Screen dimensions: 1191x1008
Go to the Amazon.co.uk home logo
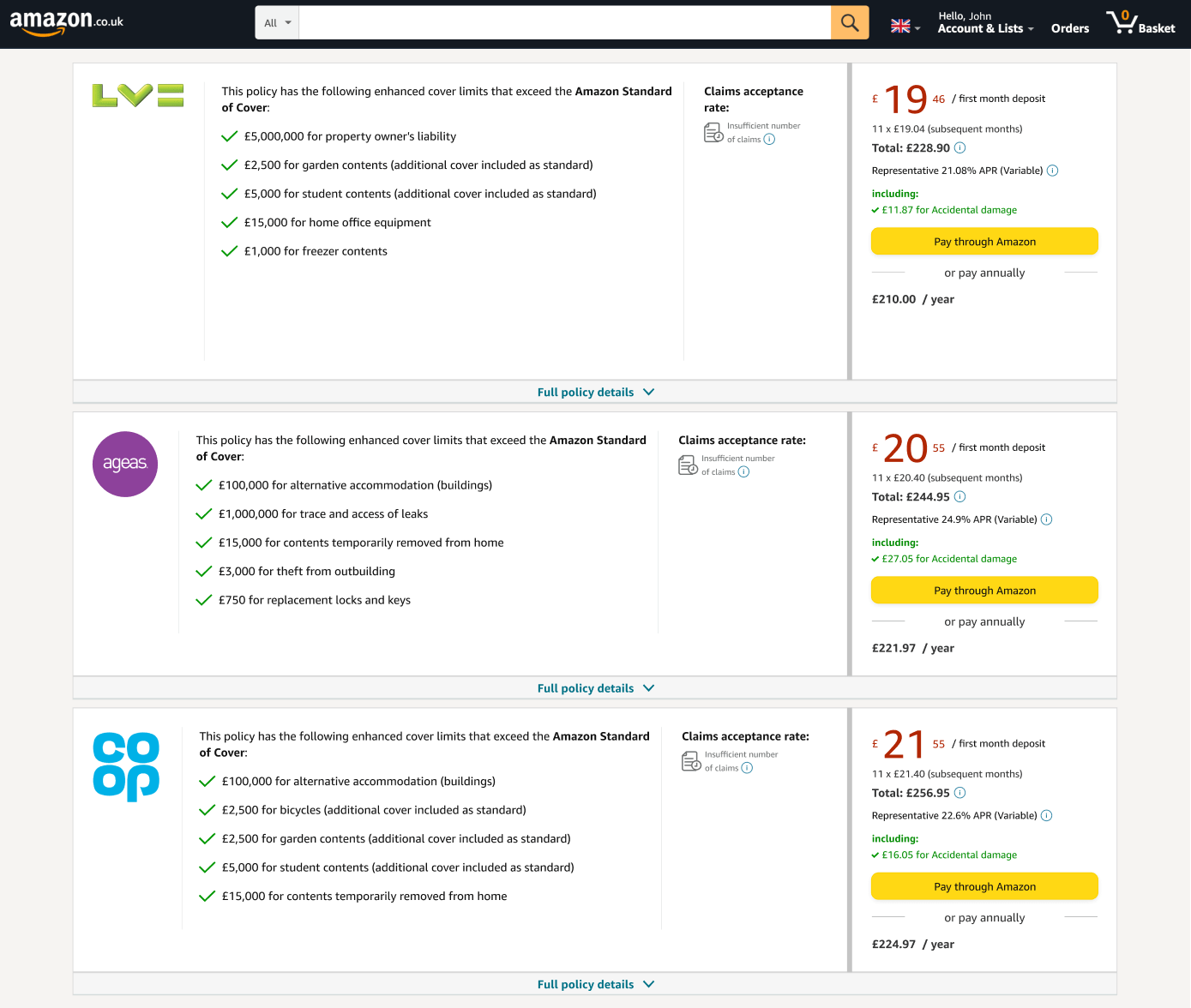[x=67, y=23]
